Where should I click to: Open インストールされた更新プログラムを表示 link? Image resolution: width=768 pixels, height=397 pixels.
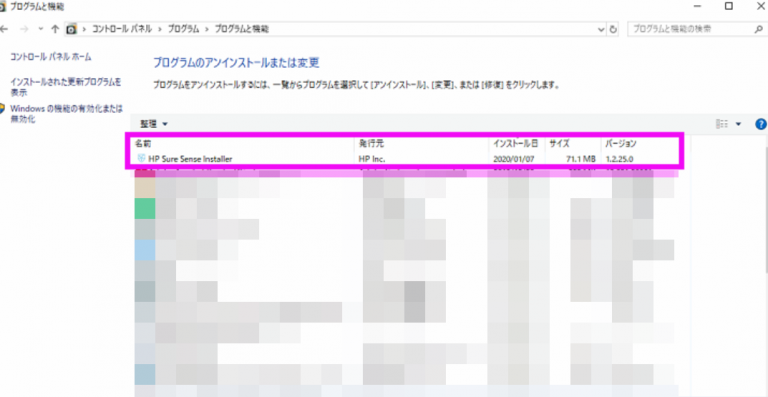66,87
